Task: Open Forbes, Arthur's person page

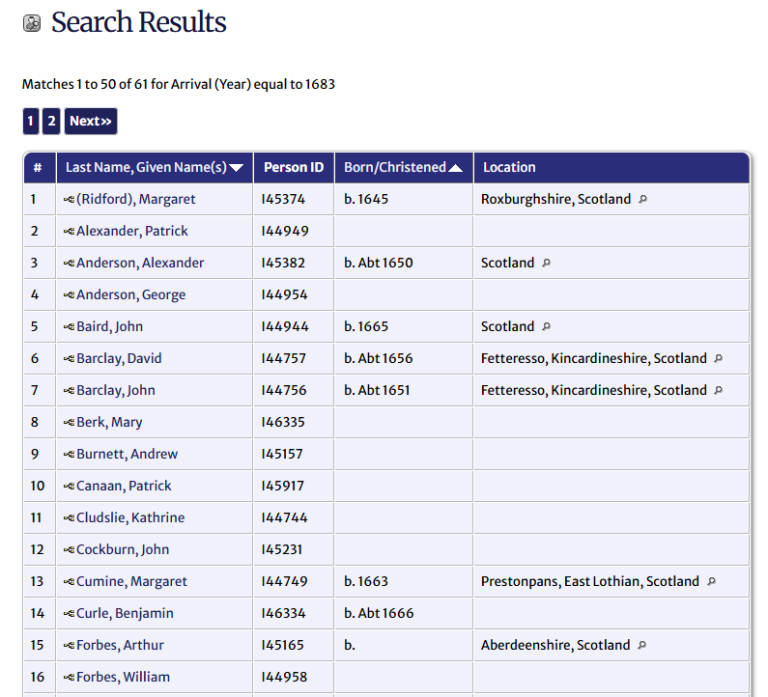Action: (x=120, y=645)
